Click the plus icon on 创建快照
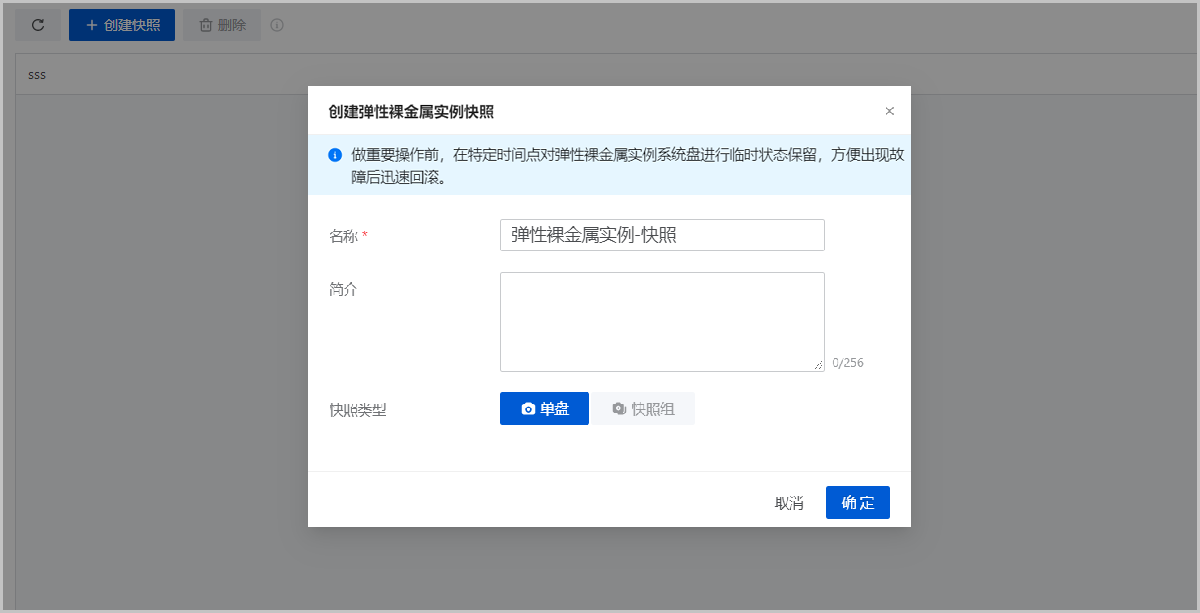This screenshot has height=613, width=1200. [x=92, y=25]
